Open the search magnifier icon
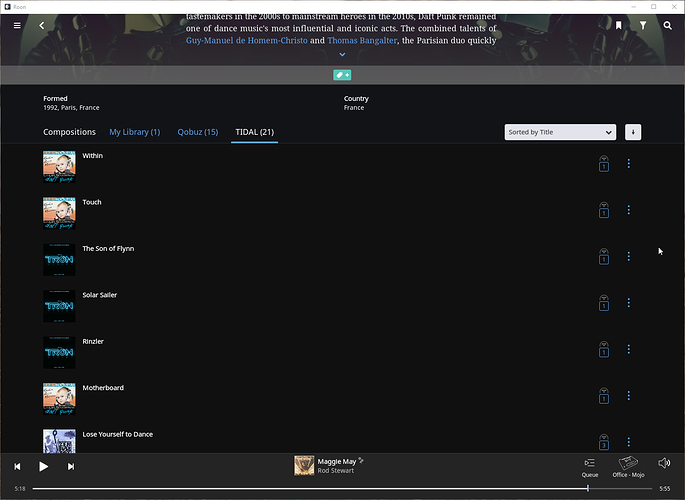The width and height of the screenshot is (685, 500). coord(668,26)
